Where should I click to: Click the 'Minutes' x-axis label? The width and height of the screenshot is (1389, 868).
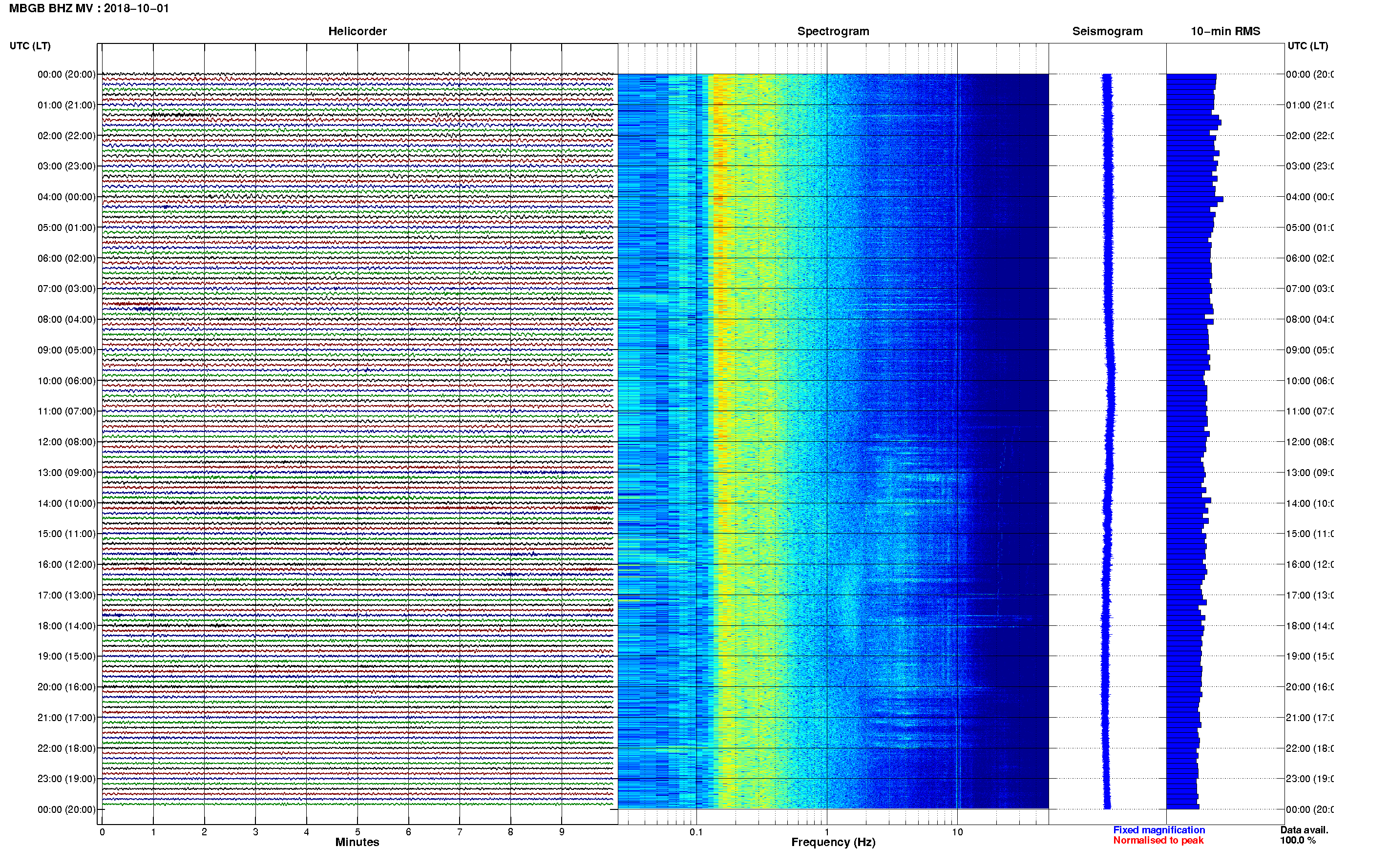pos(357,842)
